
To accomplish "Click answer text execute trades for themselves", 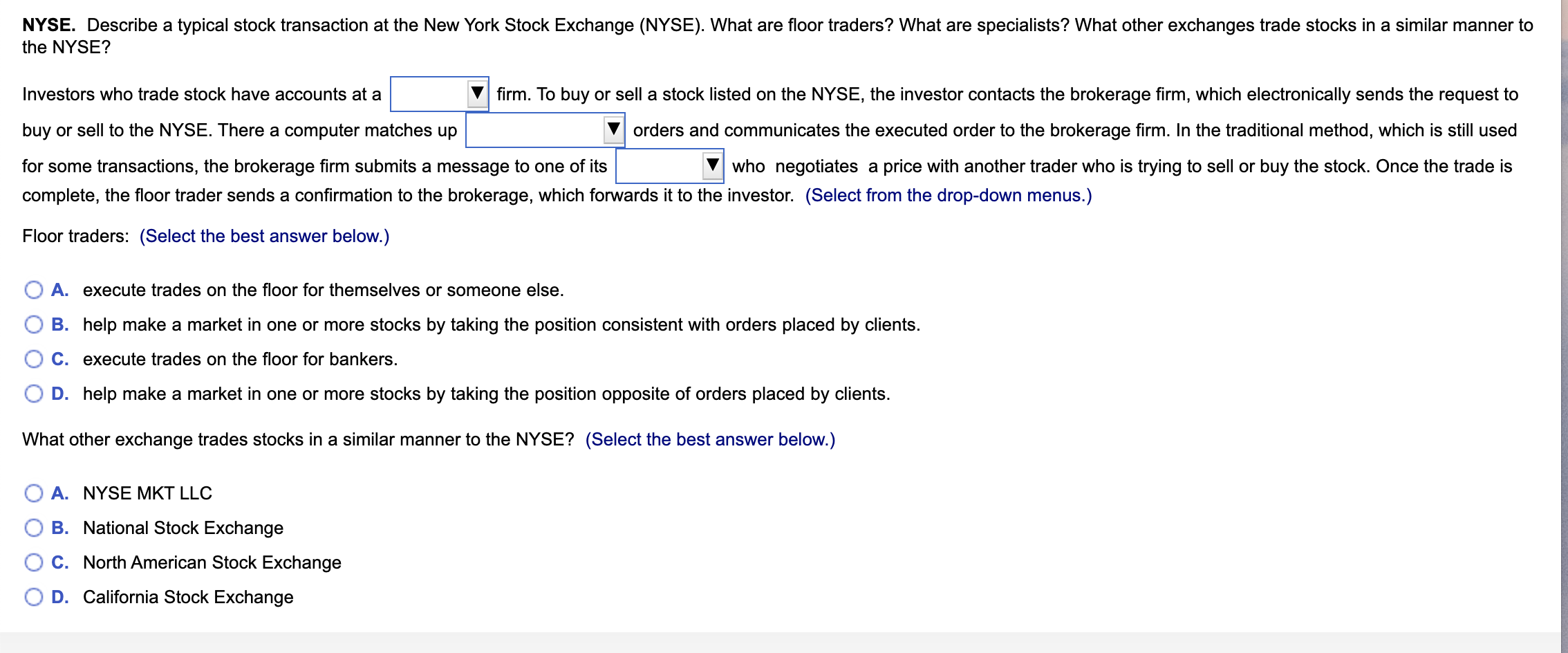I will click(x=323, y=290).
